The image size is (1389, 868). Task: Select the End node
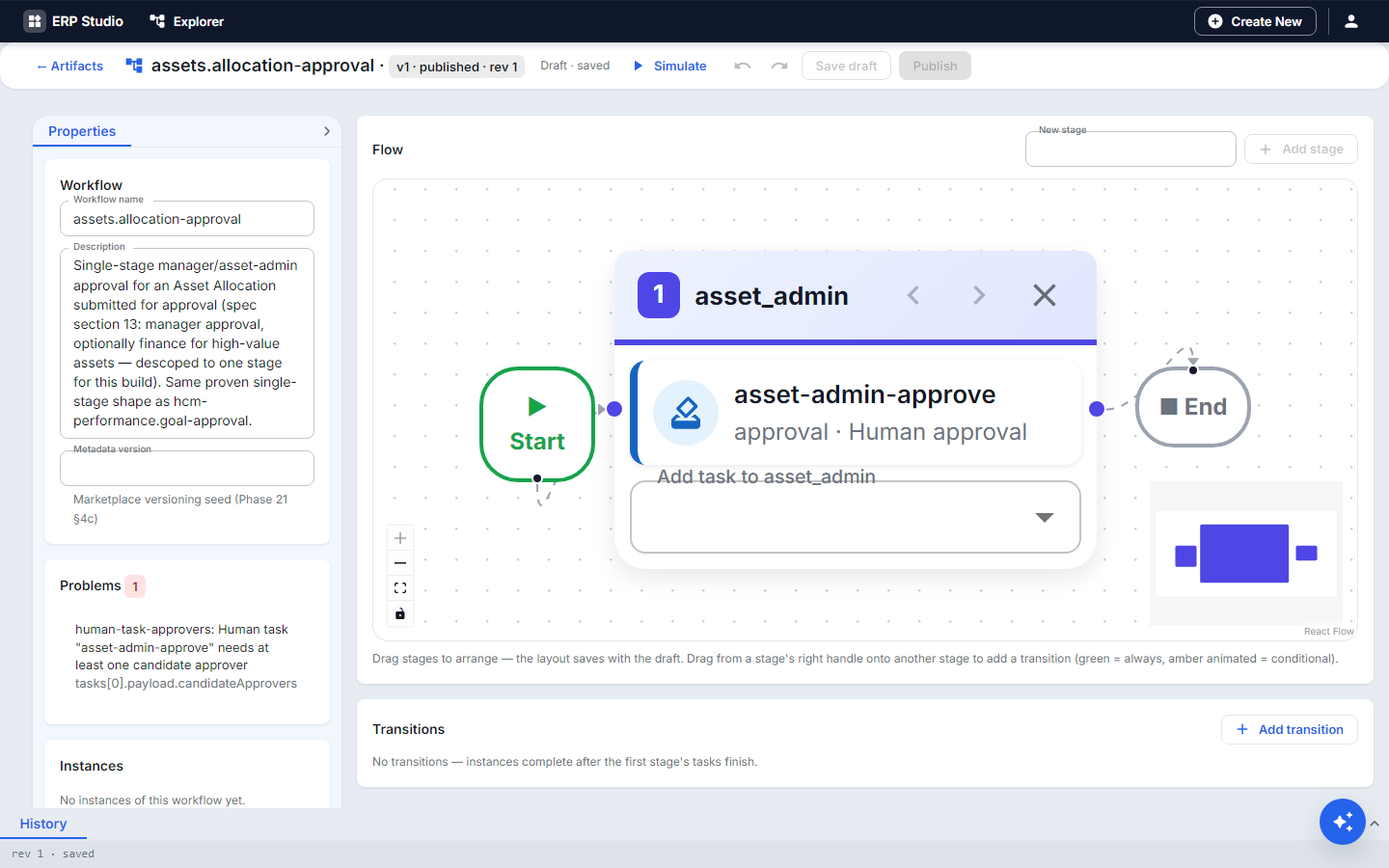1193,407
